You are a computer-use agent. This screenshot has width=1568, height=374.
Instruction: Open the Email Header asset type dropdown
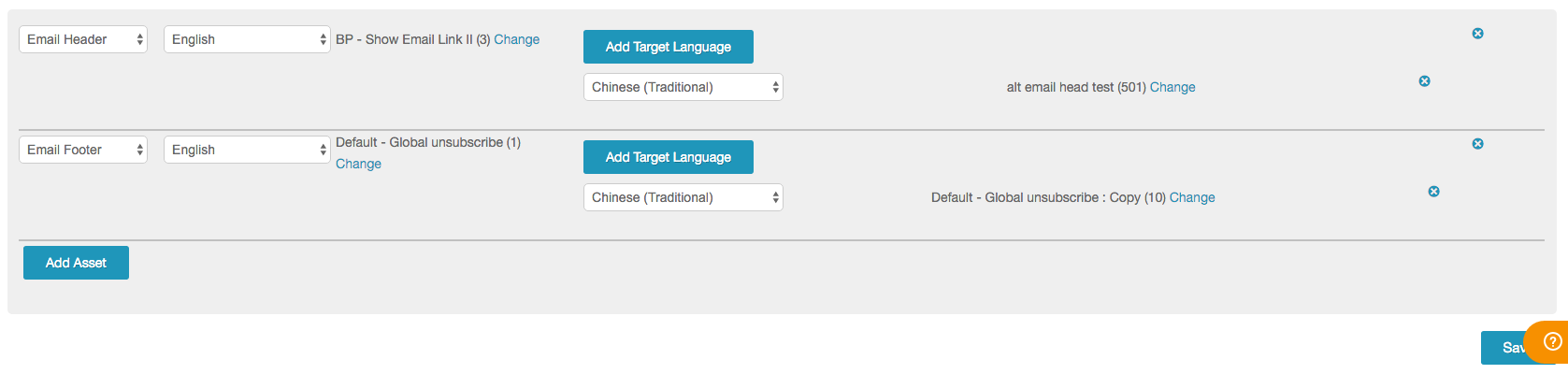pyautogui.click(x=83, y=39)
